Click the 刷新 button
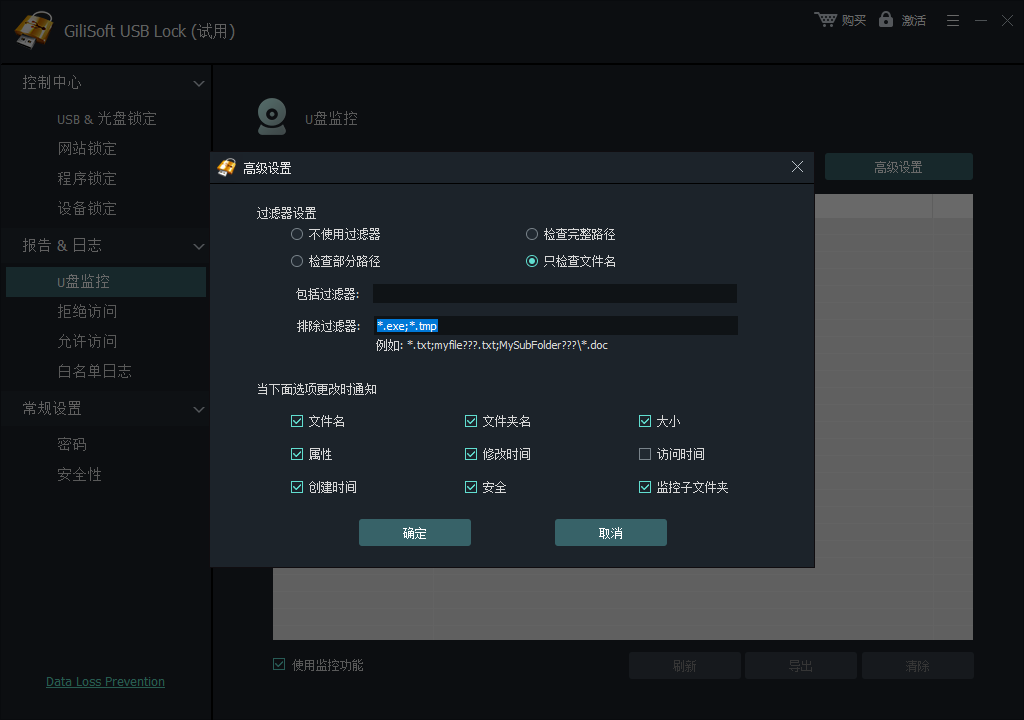 (684, 665)
